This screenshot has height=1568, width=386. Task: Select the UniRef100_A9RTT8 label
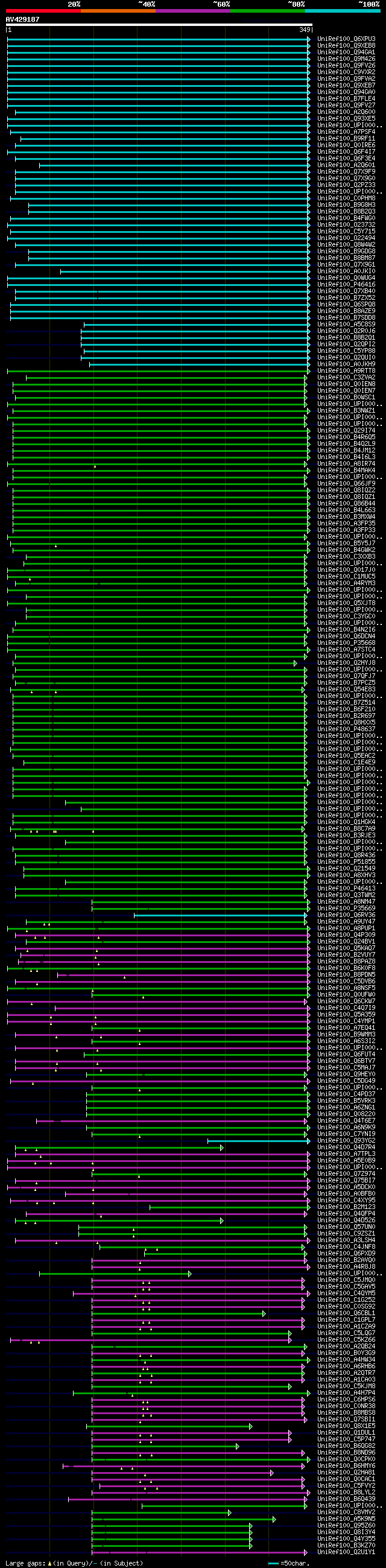(x=346, y=370)
